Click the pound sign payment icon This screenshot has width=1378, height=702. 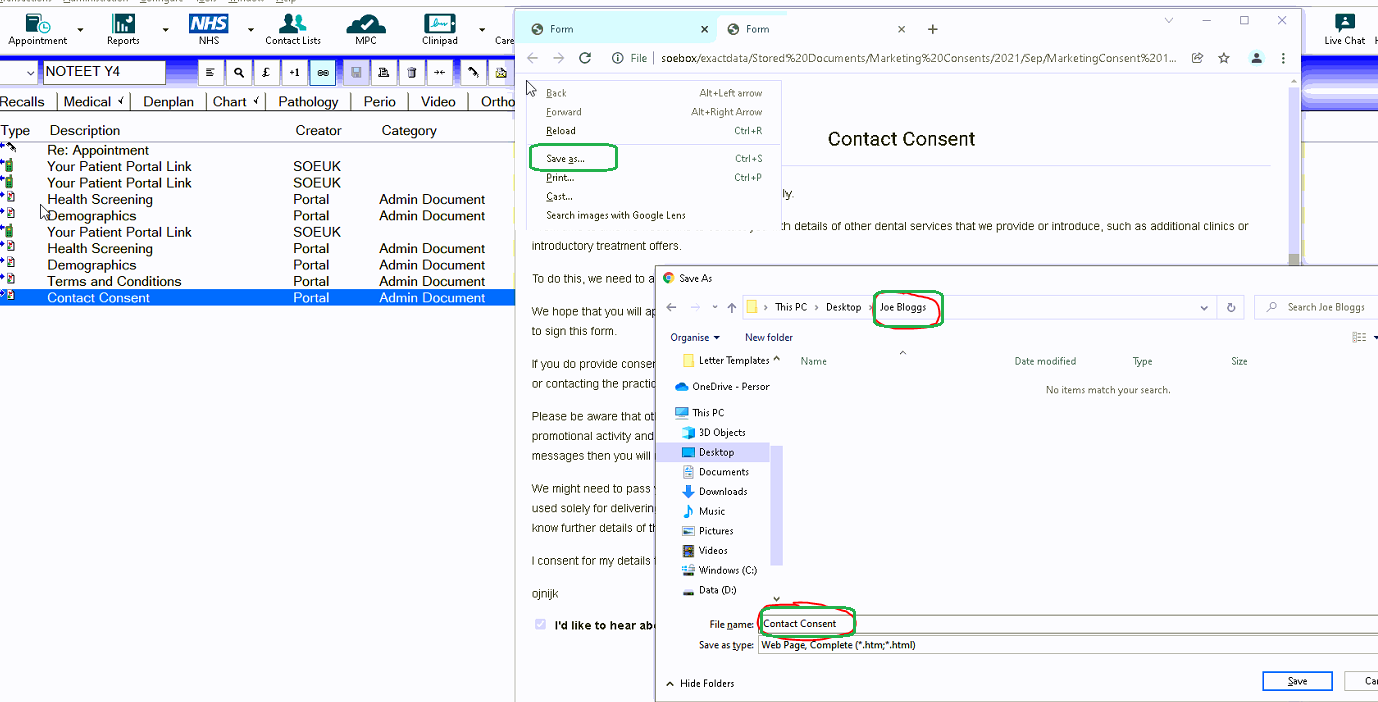tap(266, 72)
